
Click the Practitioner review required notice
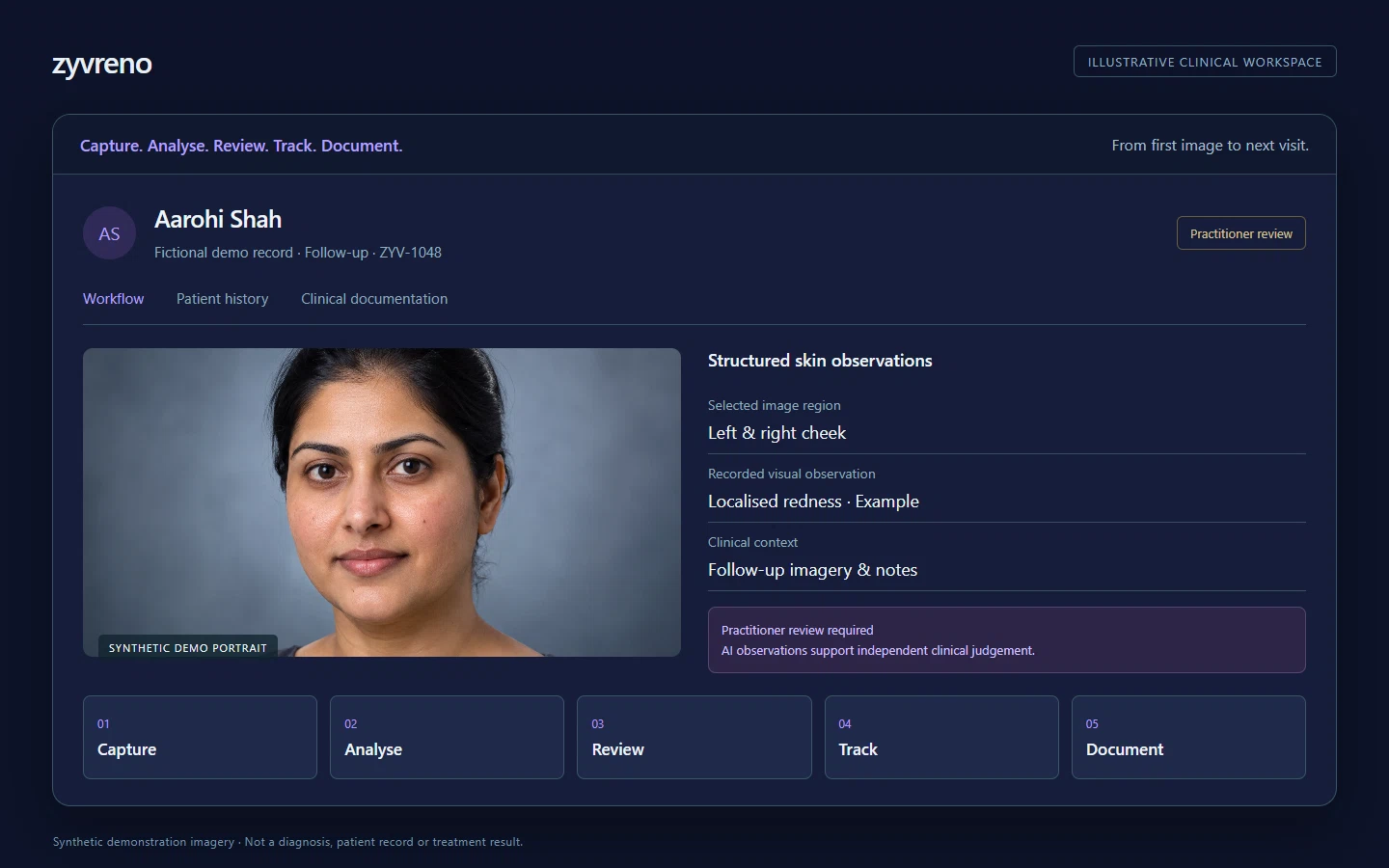coord(1006,639)
